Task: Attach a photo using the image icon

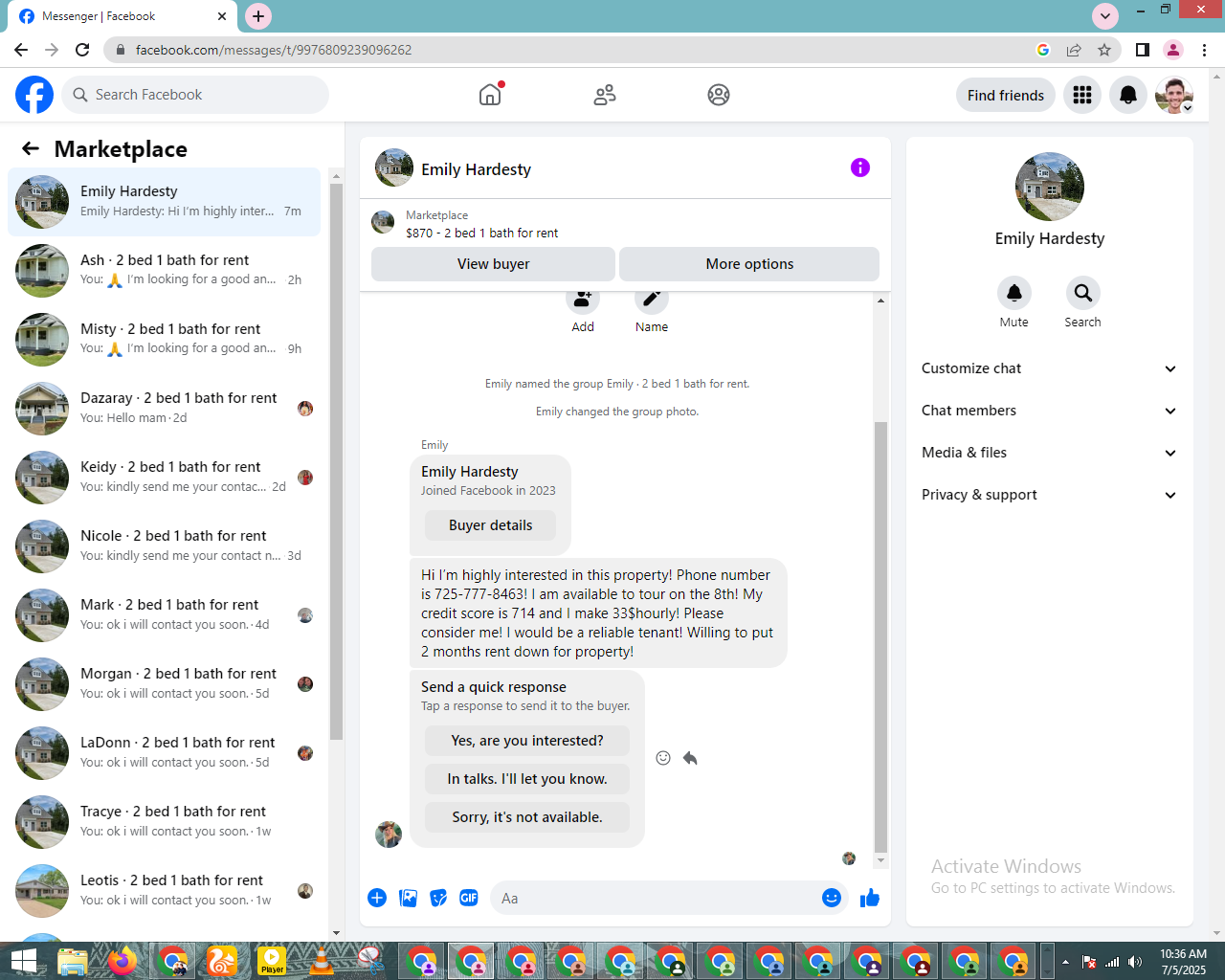Action: [408, 898]
